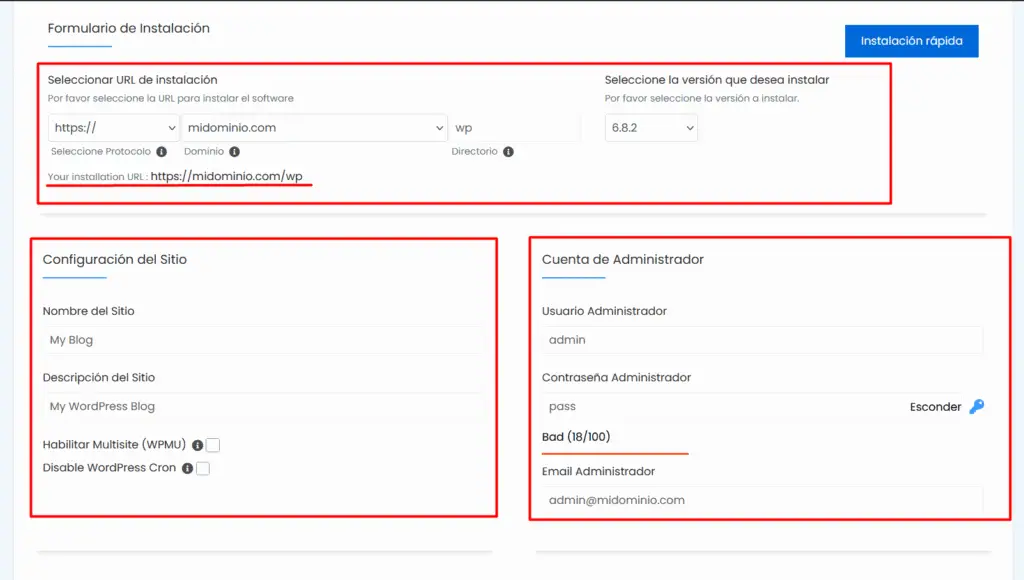Click the installation URL text https://midominio.com/wp
This screenshot has width=1024, height=580.
pos(227,176)
